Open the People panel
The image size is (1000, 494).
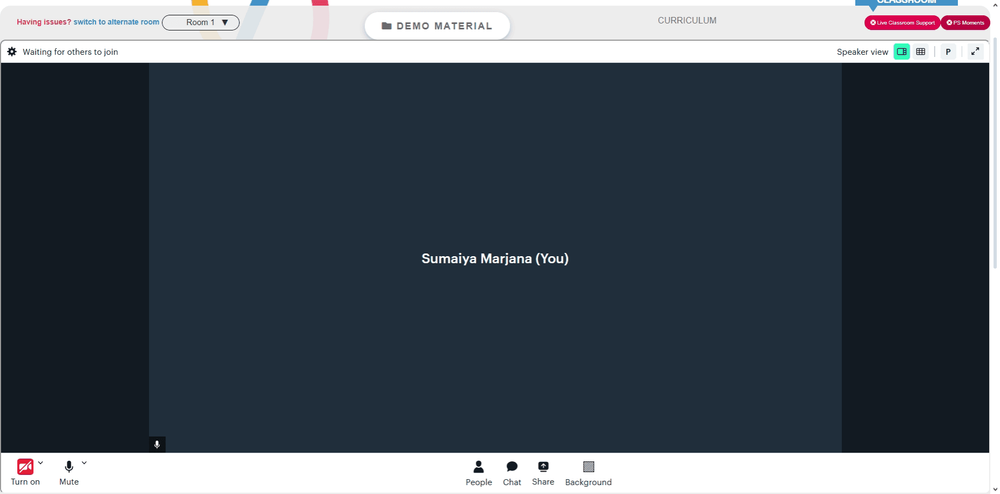478,473
